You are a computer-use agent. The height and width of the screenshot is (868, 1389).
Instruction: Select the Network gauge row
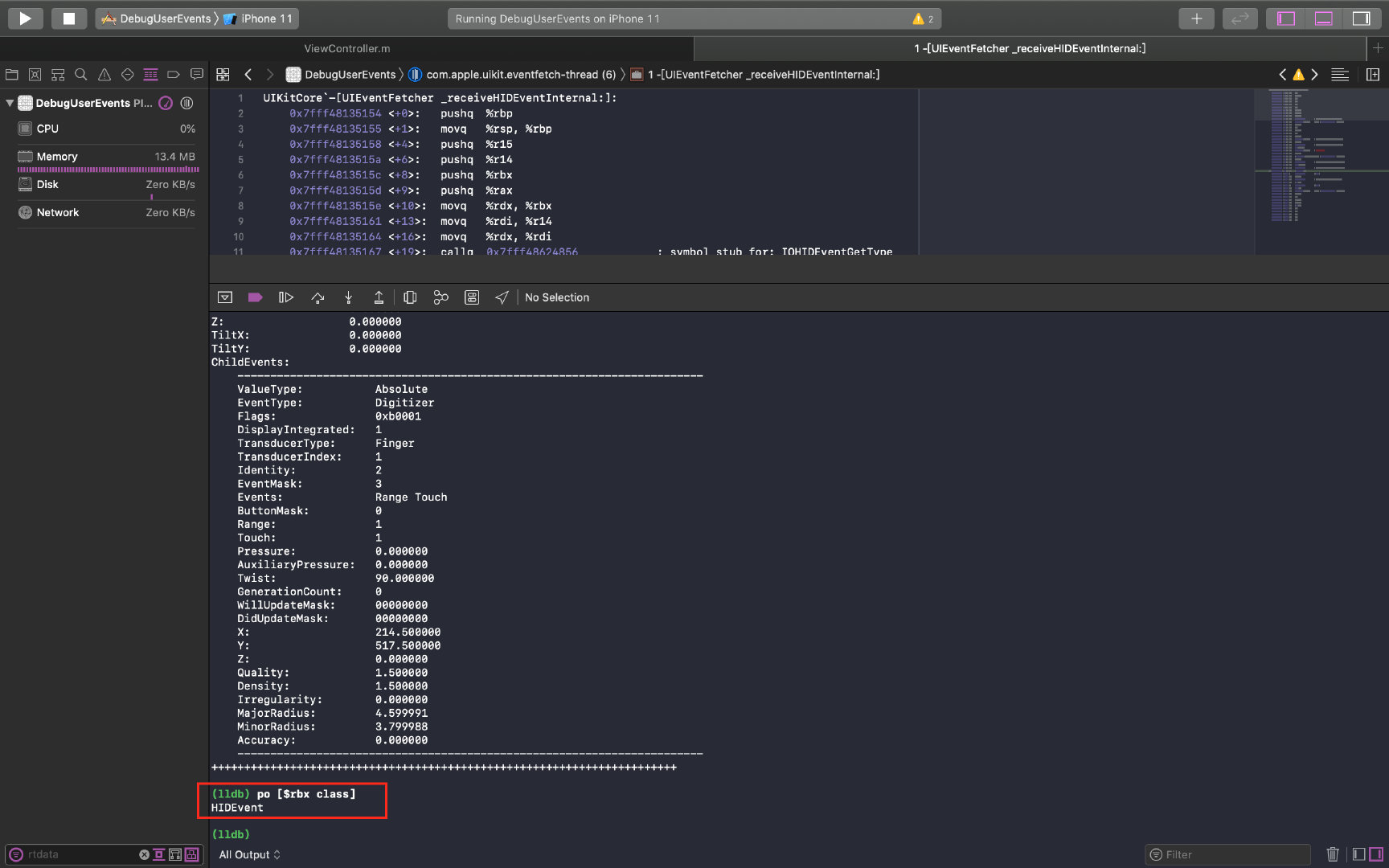[x=106, y=212]
